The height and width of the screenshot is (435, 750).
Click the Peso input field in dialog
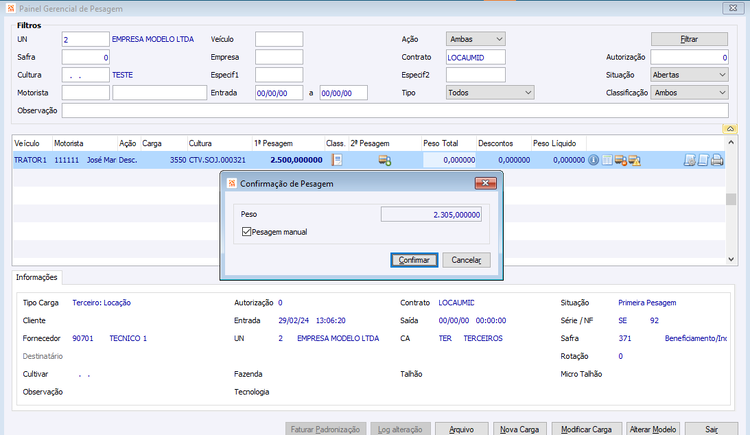point(431,214)
